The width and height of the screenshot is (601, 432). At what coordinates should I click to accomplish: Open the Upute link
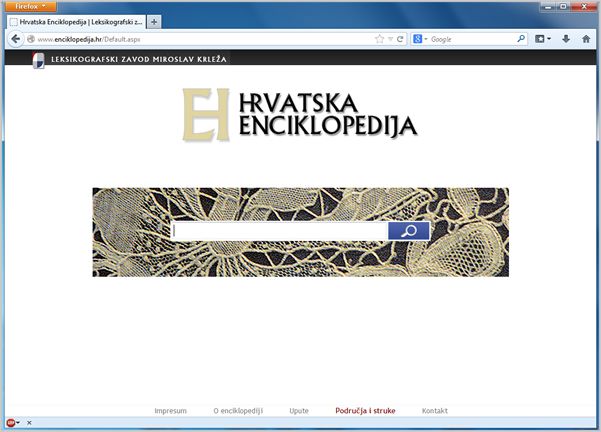click(x=299, y=411)
